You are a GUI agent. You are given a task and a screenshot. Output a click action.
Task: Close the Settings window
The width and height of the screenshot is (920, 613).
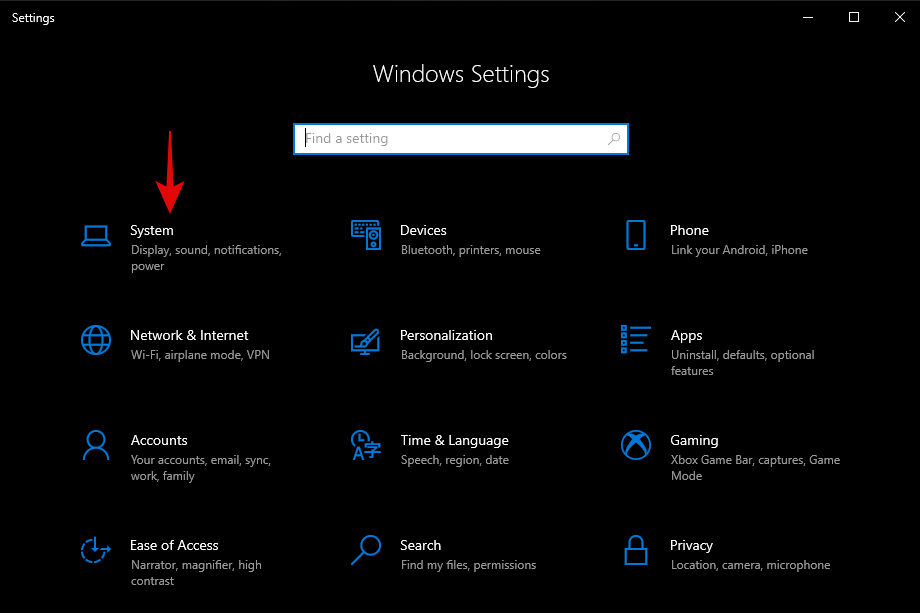coord(898,17)
